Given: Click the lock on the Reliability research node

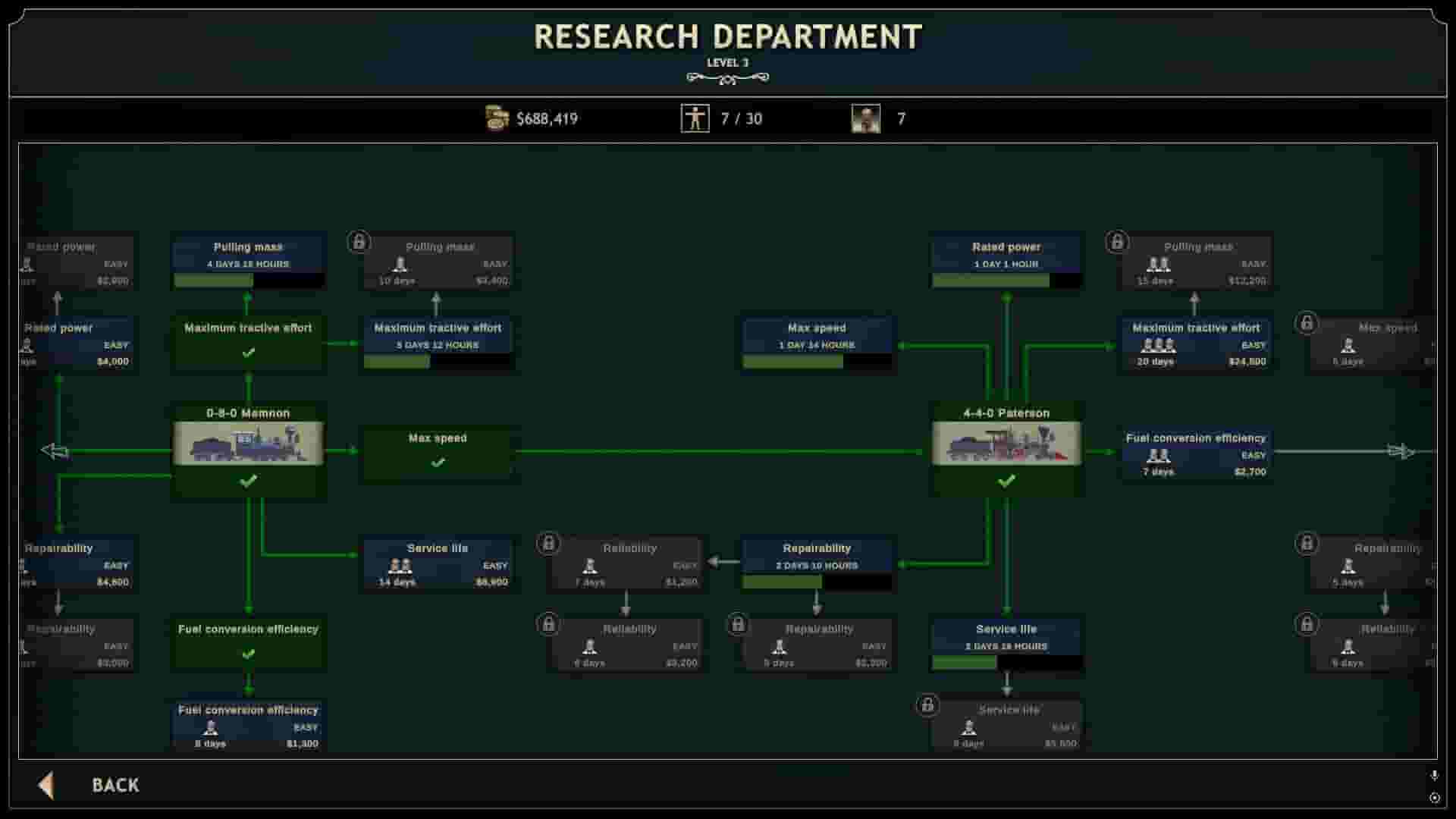Looking at the screenshot, I should pos(549,543).
